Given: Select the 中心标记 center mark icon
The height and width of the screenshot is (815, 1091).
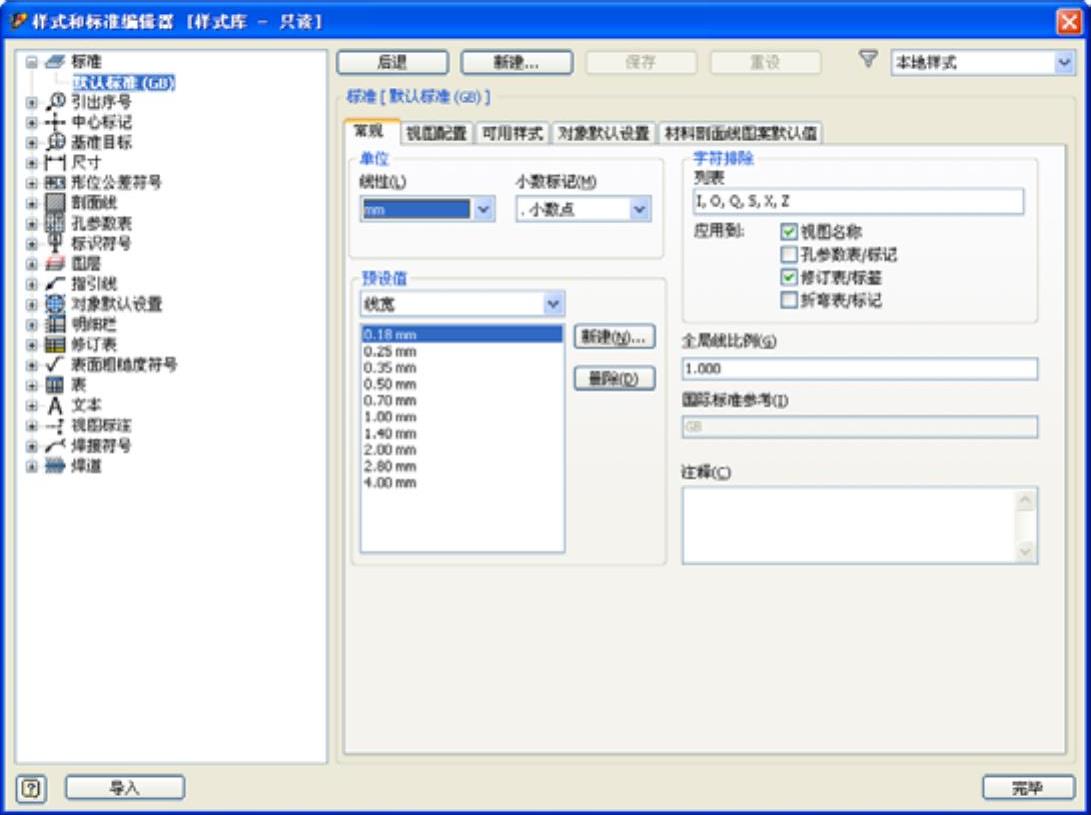Looking at the screenshot, I should click(55, 122).
